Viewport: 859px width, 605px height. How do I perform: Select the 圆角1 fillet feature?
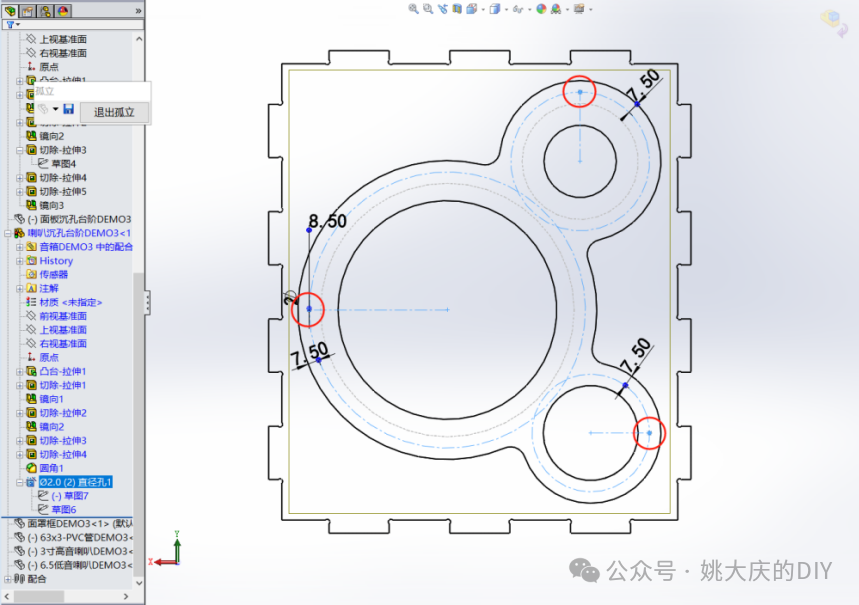coord(51,468)
